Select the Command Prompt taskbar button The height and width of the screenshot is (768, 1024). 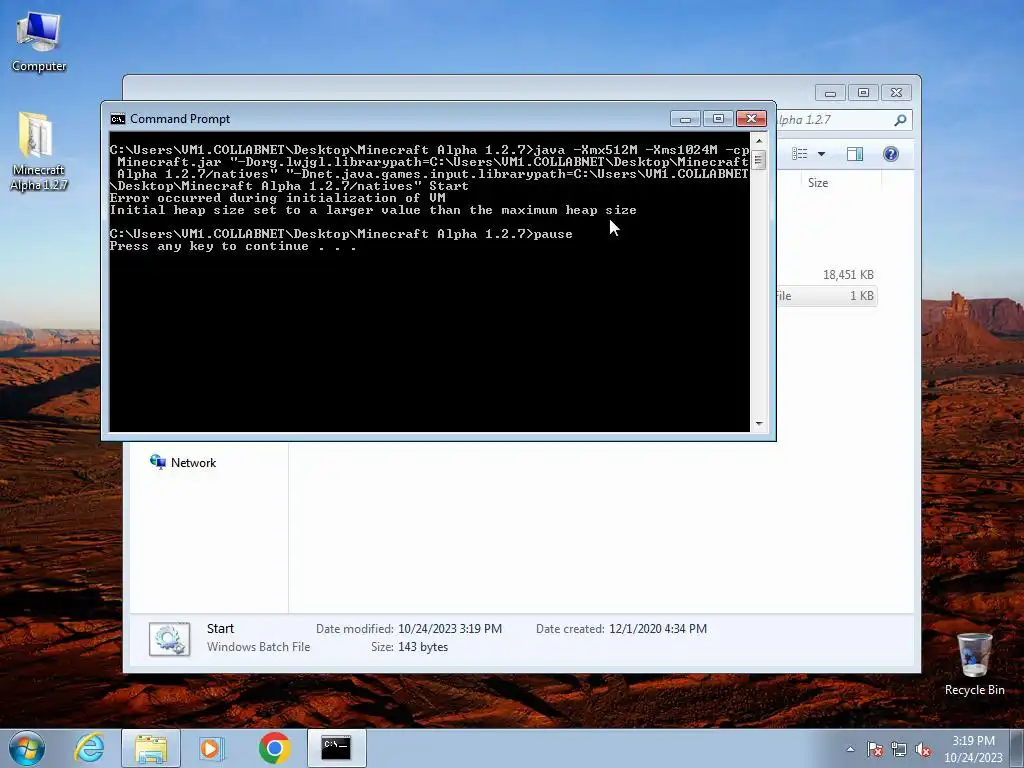pos(336,748)
